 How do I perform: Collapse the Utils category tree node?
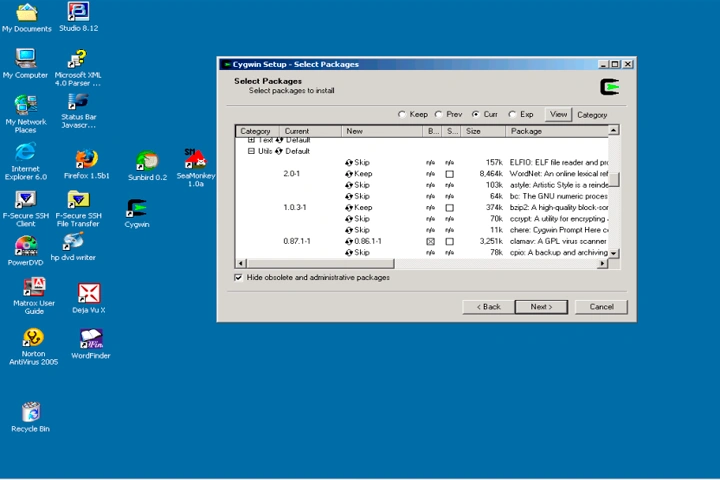251,151
